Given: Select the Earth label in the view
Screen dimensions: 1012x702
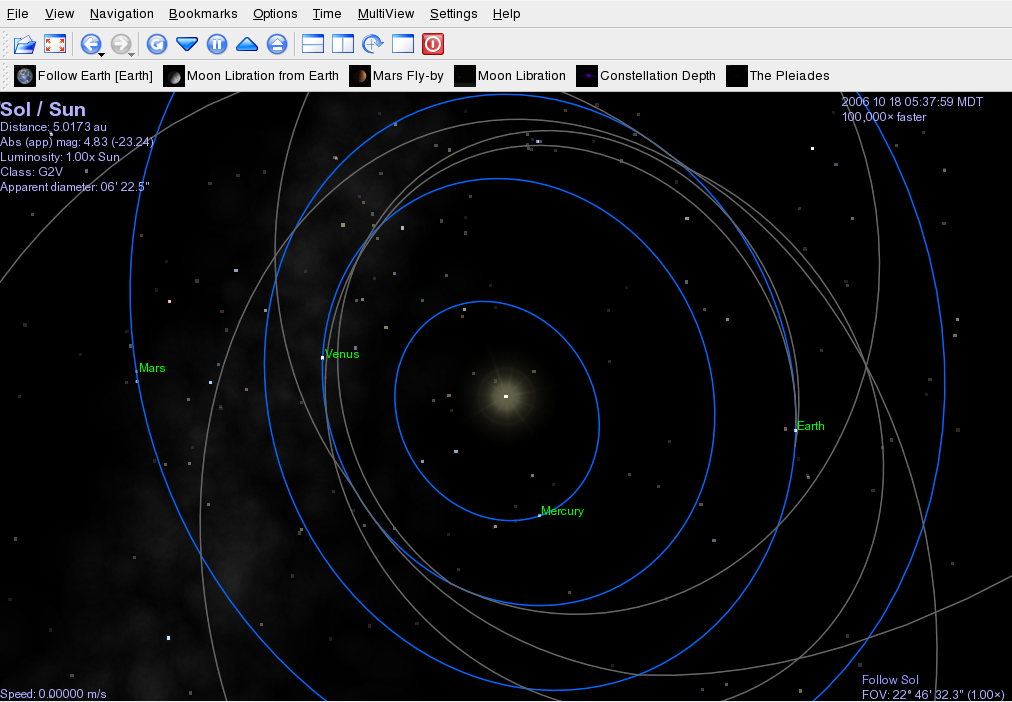Looking at the screenshot, I should click(x=811, y=426).
